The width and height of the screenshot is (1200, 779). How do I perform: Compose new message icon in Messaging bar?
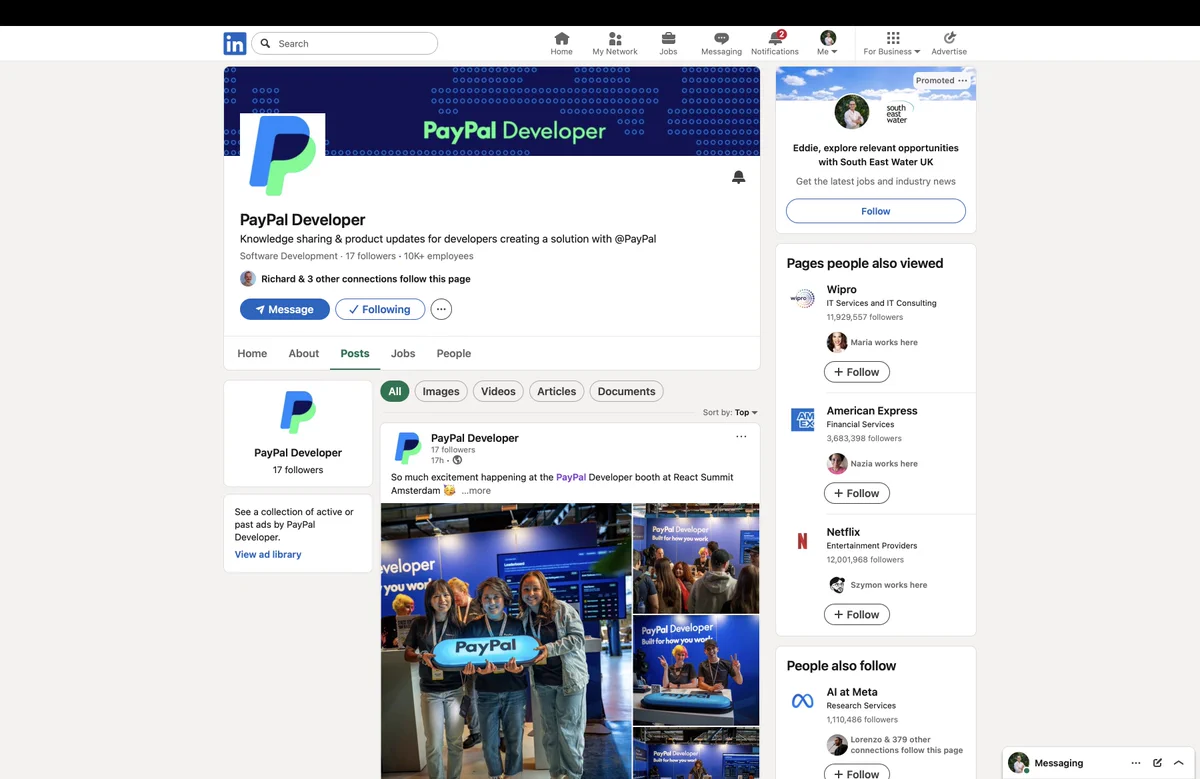(1158, 763)
